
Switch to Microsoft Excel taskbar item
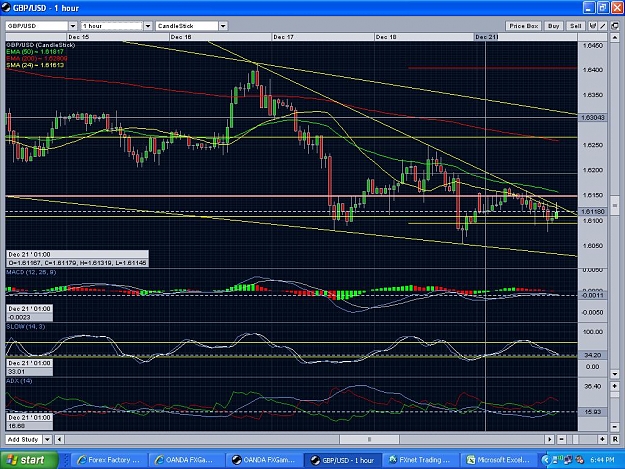[x=498, y=460]
